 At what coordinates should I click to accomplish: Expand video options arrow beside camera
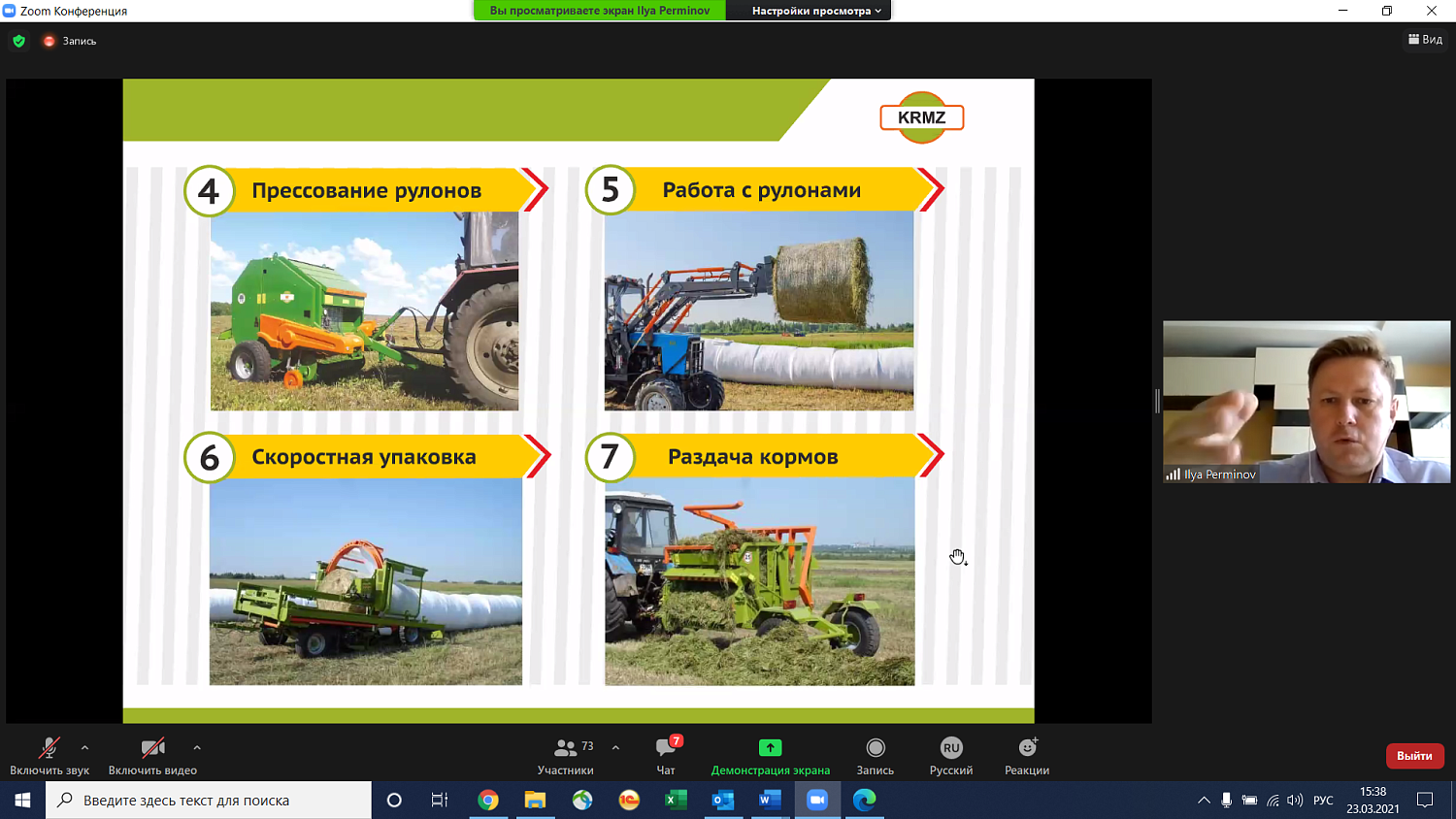point(197,747)
